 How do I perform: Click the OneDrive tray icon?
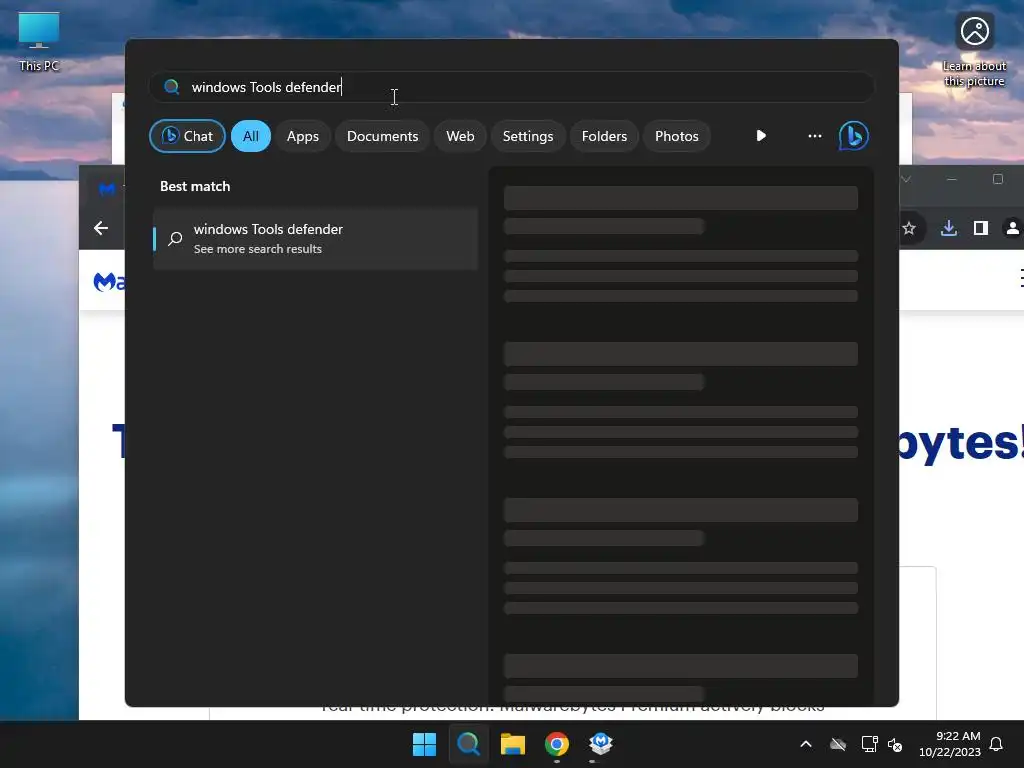[x=838, y=744]
